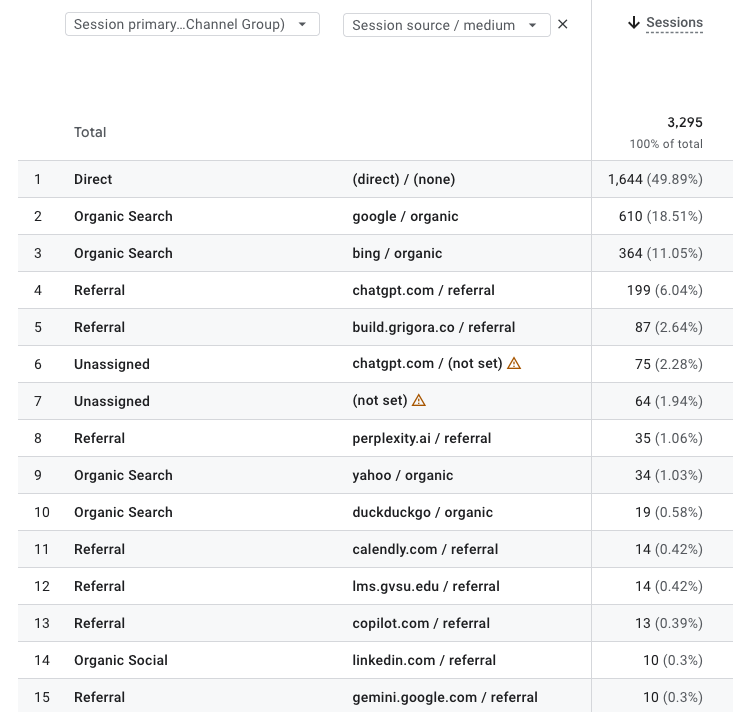This screenshot has height=712, width=733.
Task: Click the 364 (11.05%) sessions value
Action: [661, 253]
